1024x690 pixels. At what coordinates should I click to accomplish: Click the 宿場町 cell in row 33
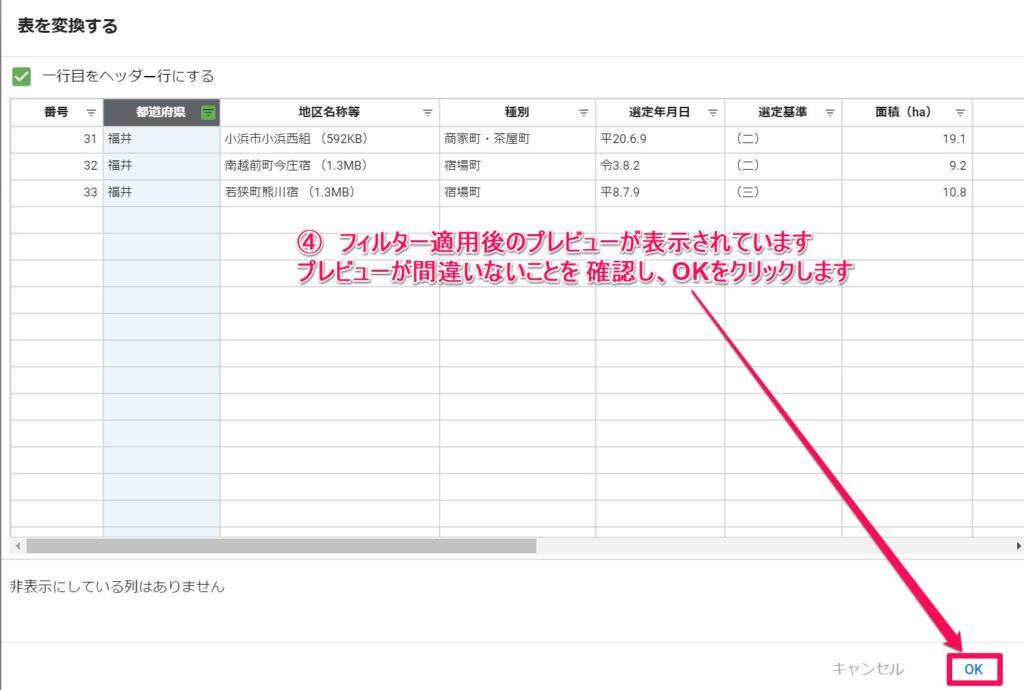coord(517,193)
